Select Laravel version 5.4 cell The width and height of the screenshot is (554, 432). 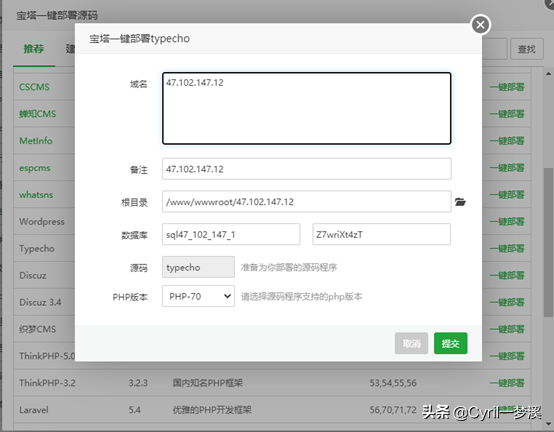134,410
